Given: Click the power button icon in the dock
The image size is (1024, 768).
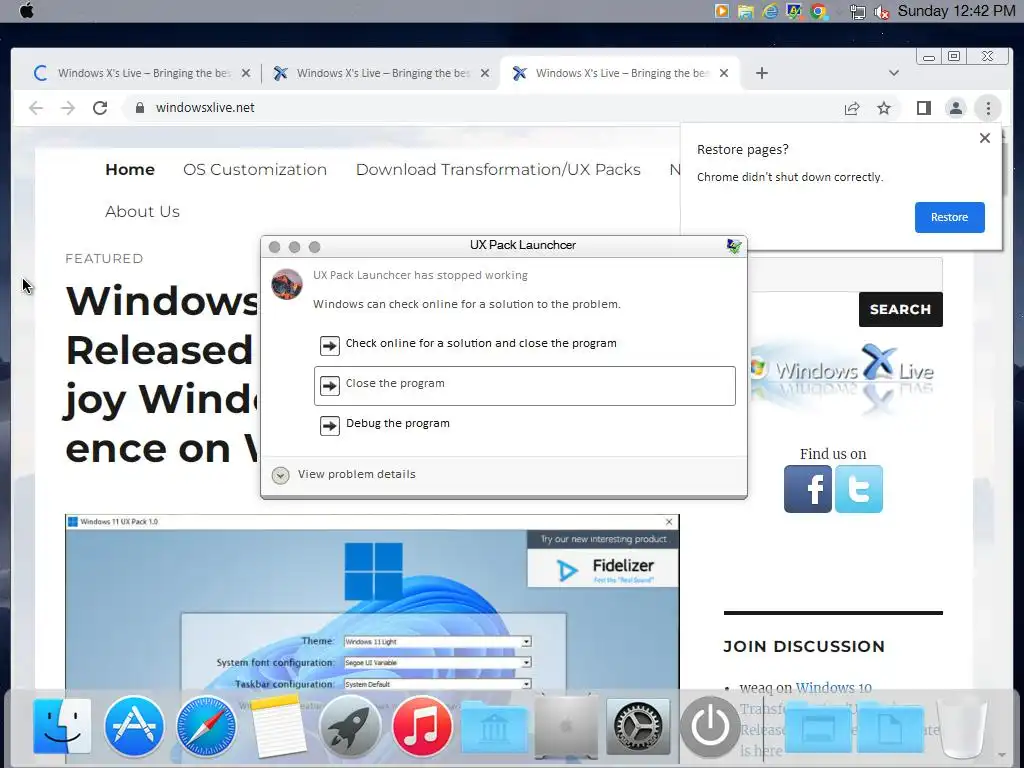Looking at the screenshot, I should [x=710, y=726].
